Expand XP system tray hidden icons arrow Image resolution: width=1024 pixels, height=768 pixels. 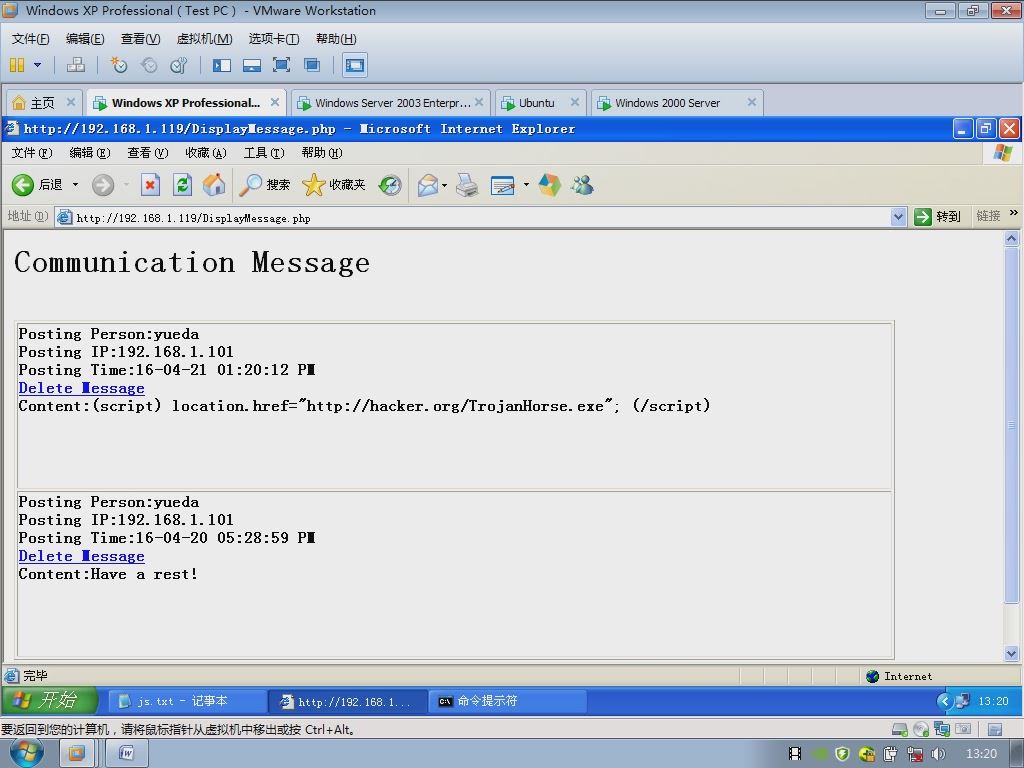944,701
